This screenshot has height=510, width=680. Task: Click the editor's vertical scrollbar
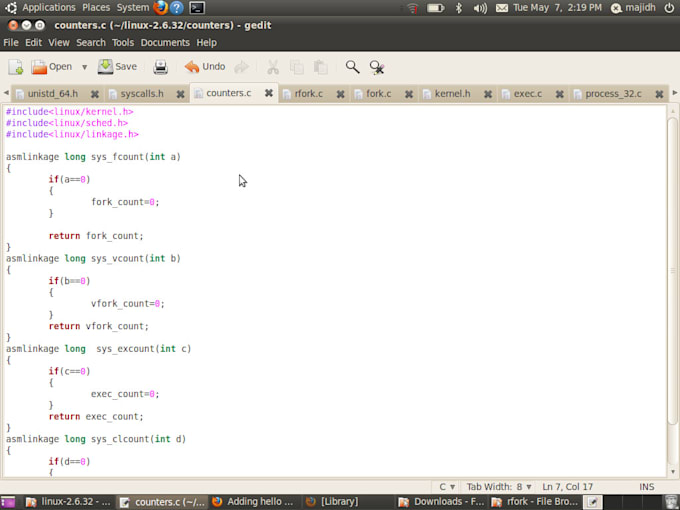(670, 290)
